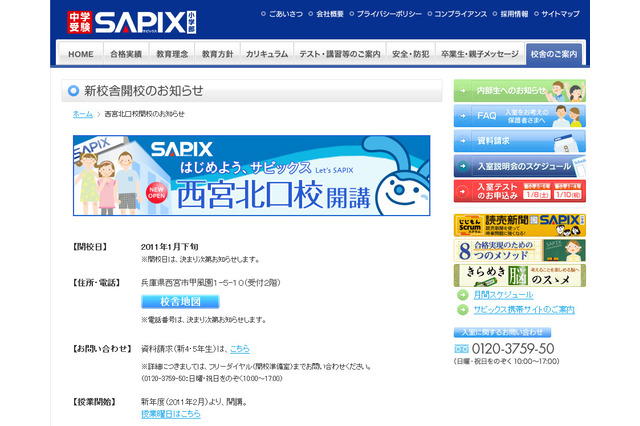Click the 入室に関するお問い合わせ label

click(x=502, y=333)
